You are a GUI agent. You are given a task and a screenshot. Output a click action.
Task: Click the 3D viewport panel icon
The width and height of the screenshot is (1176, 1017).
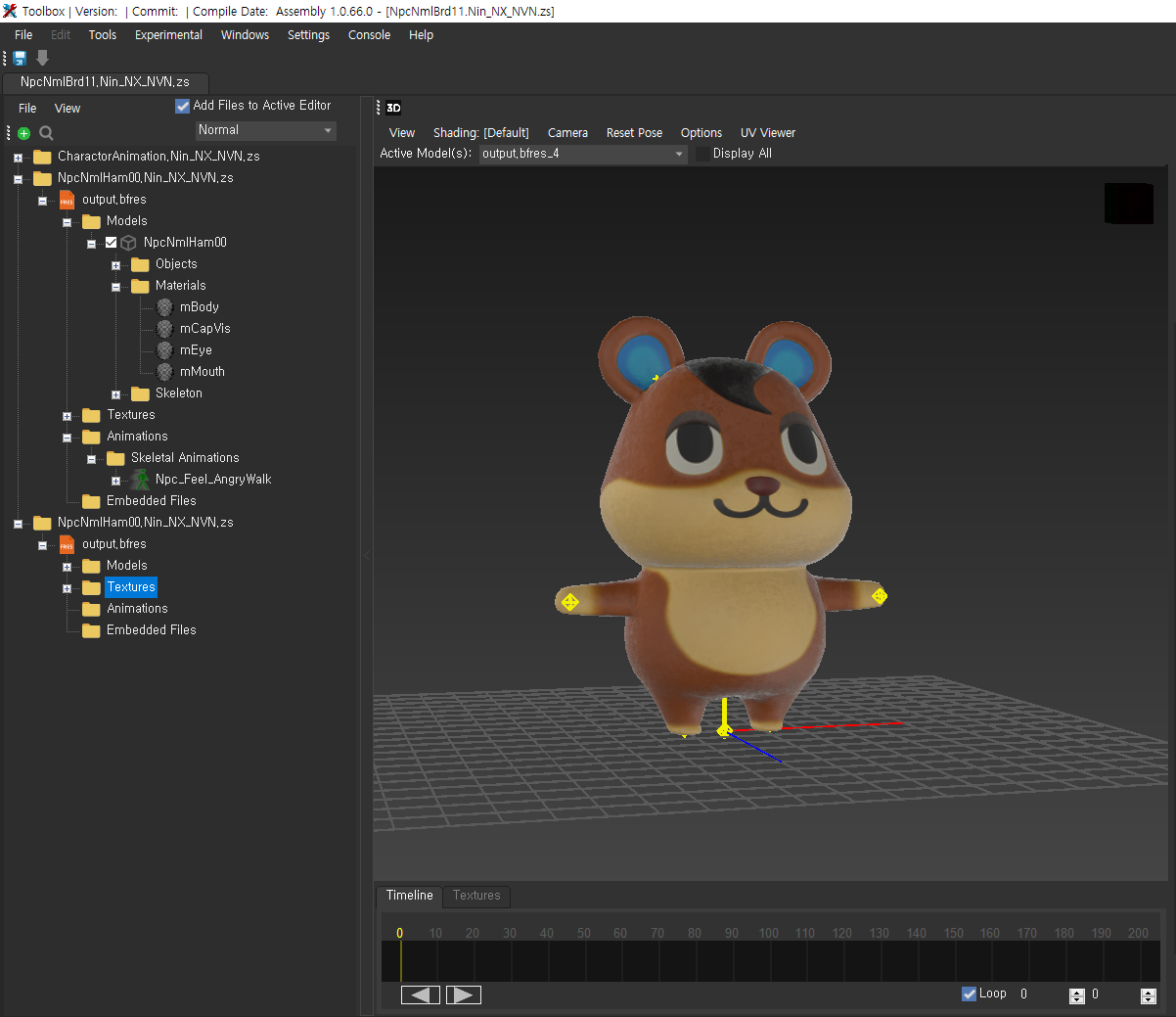pyautogui.click(x=393, y=108)
